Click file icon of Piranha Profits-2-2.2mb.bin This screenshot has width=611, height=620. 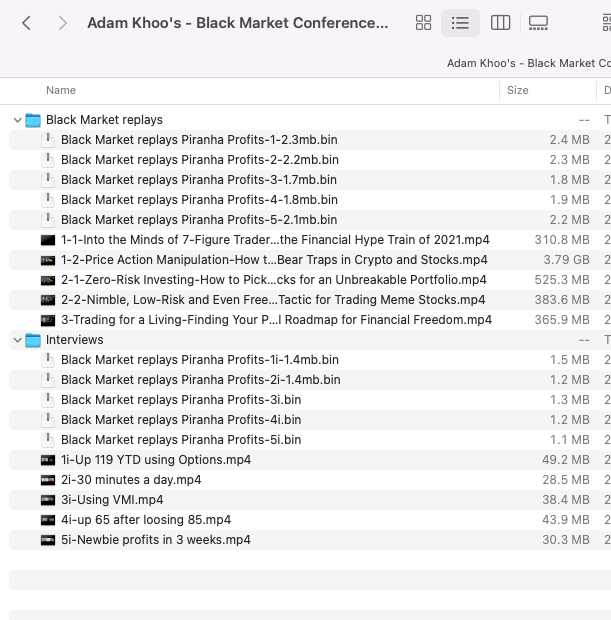[48, 160]
